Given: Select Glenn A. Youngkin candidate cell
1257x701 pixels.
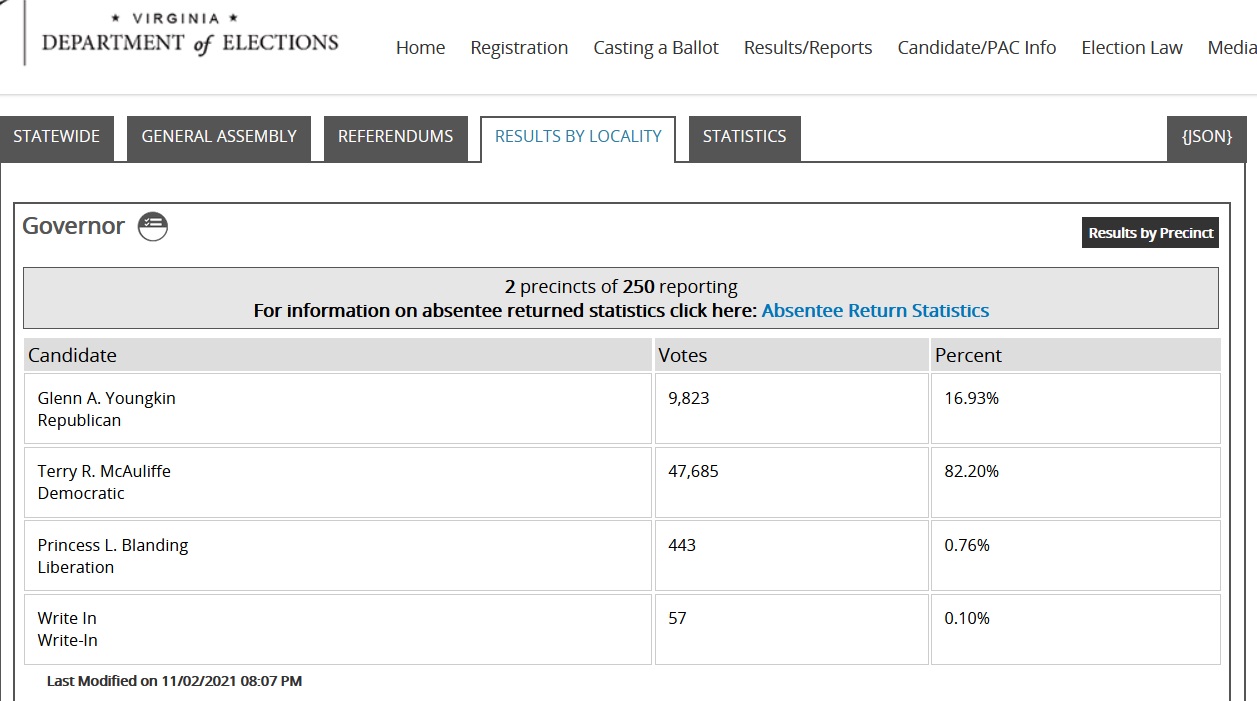Looking at the screenshot, I should 338,409.
